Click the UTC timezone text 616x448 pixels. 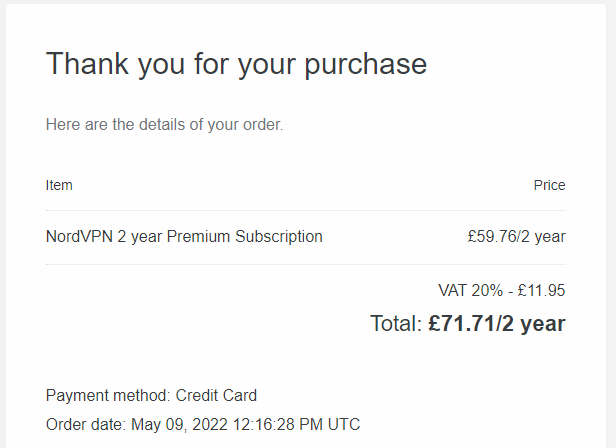point(343,424)
